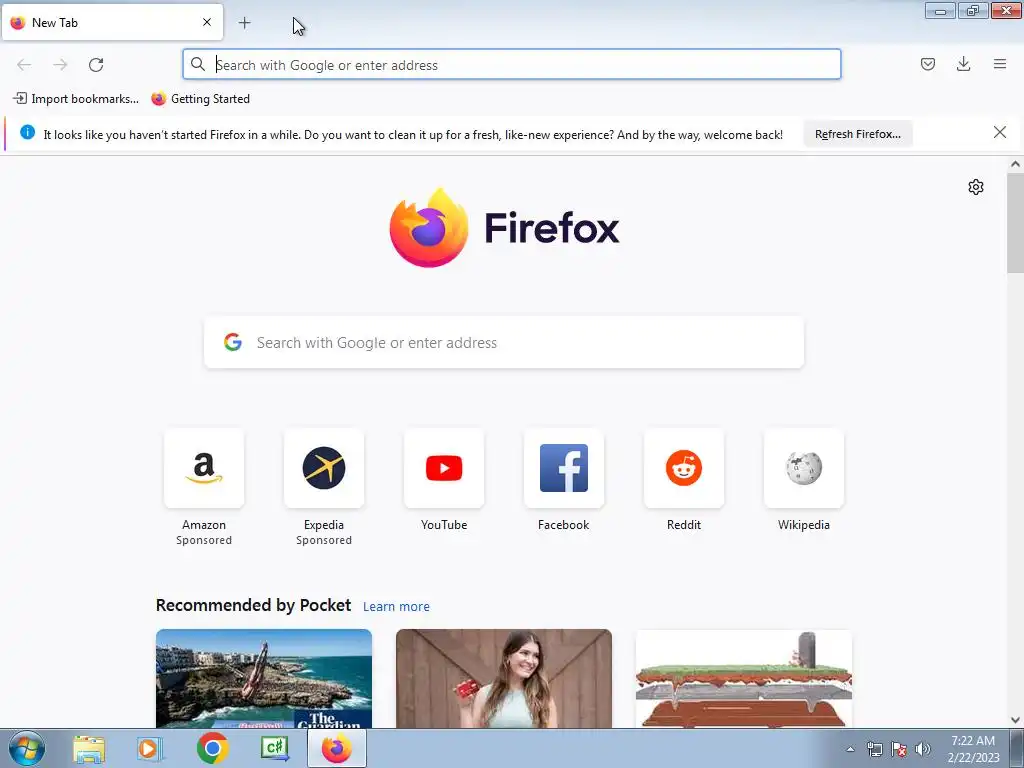1024x768 pixels.
Task: Open a new tab with the plus button
Action: (x=244, y=23)
